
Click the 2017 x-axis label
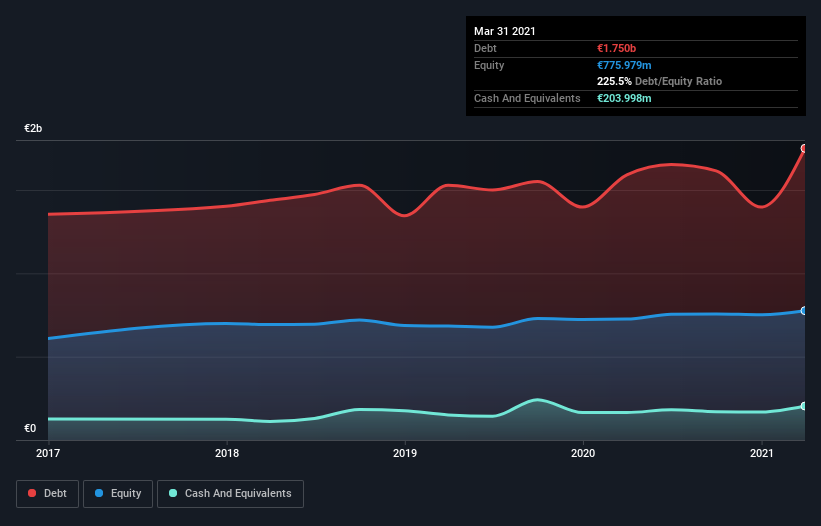point(48,453)
